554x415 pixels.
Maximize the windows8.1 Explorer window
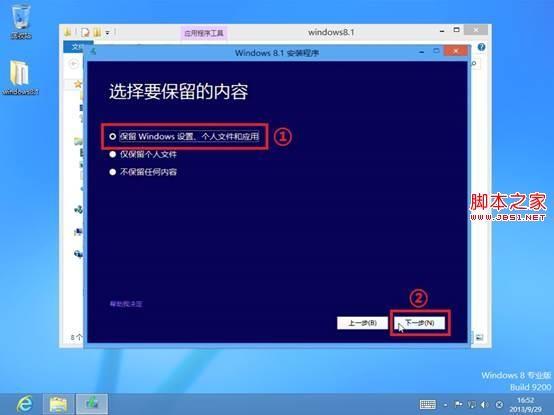coord(456,30)
